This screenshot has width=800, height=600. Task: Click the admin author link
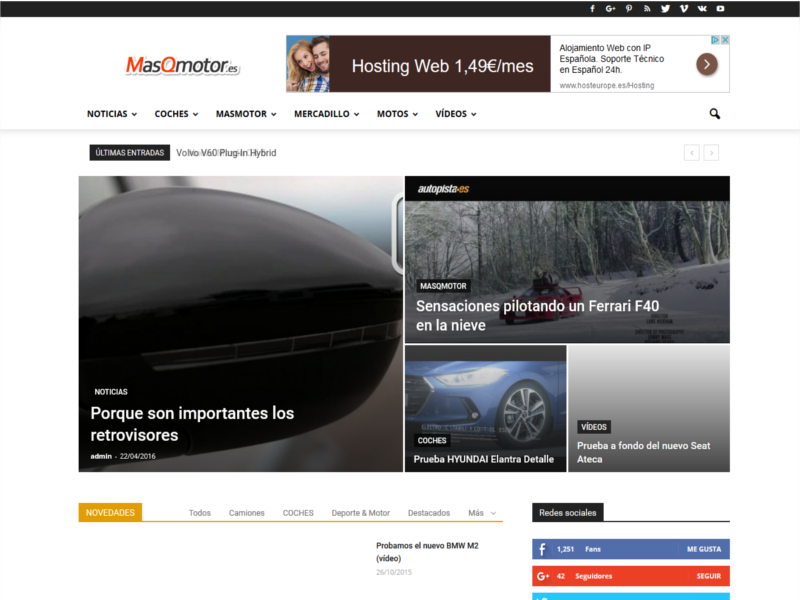[101, 456]
